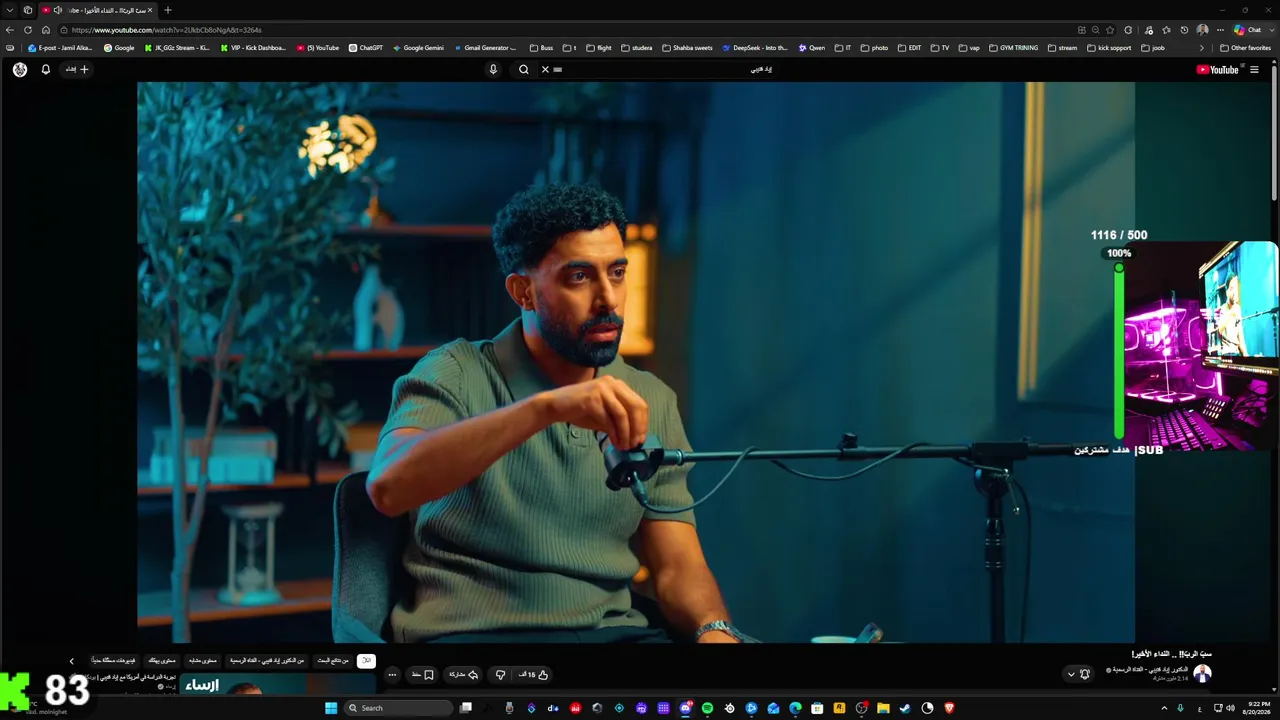This screenshot has height=720, width=1280.
Task: Focus the YouTube search box
Action: click(660, 70)
